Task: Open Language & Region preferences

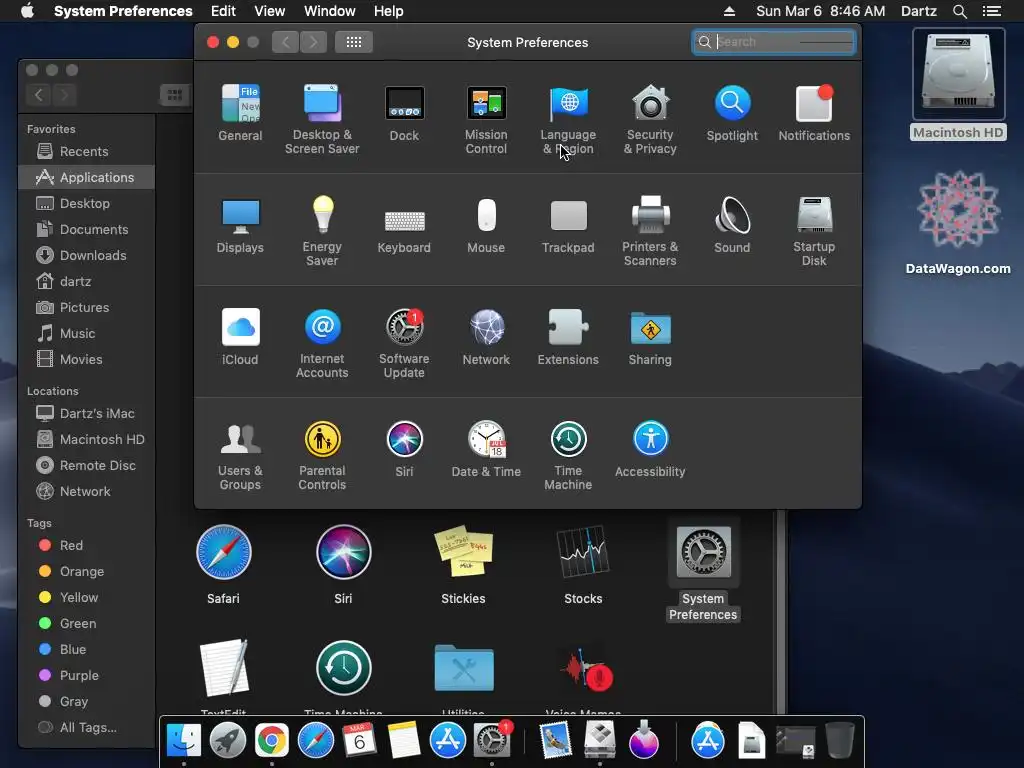Action: (568, 120)
